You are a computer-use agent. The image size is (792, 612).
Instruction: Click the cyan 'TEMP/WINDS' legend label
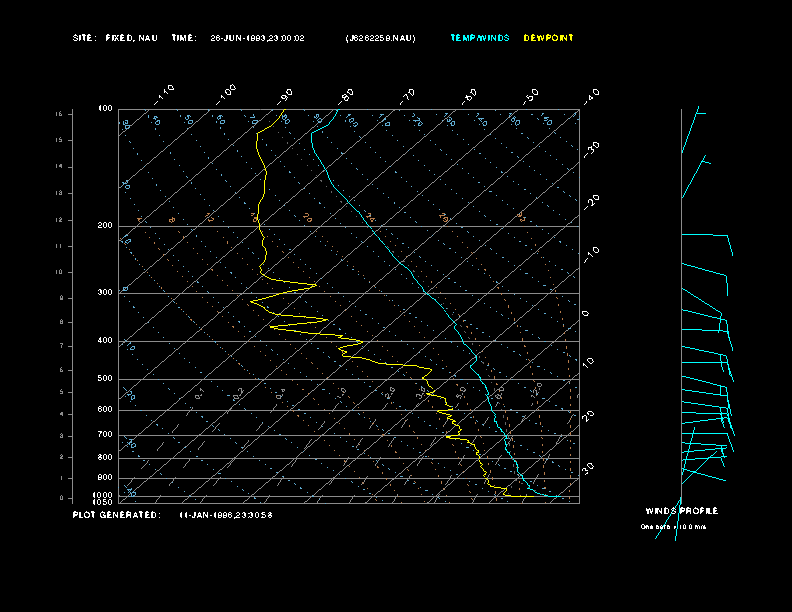pyautogui.click(x=480, y=38)
